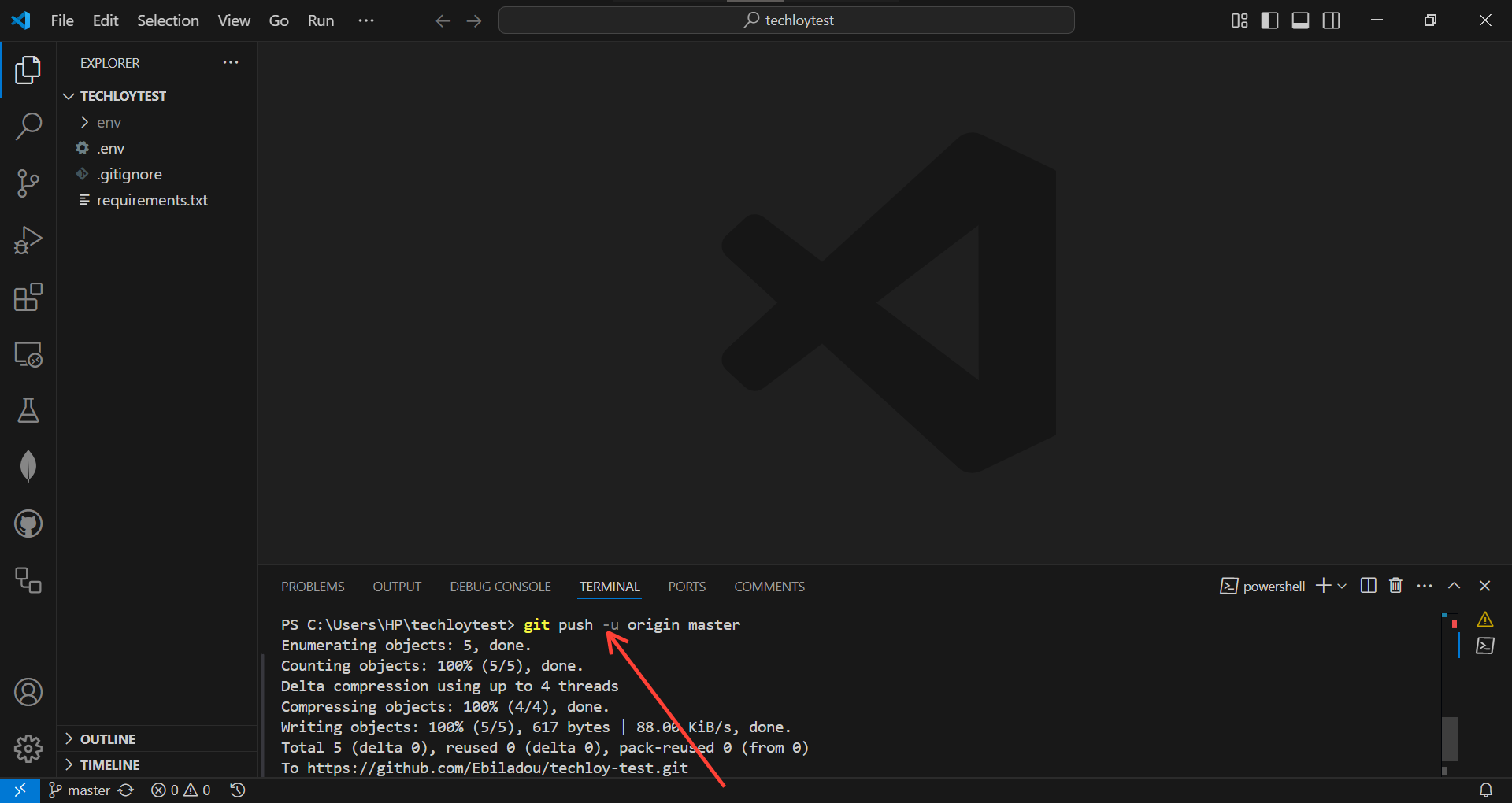This screenshot has height=803, width=1512.
Task: Open the MongoDB extension view
Action: (28, 466)
